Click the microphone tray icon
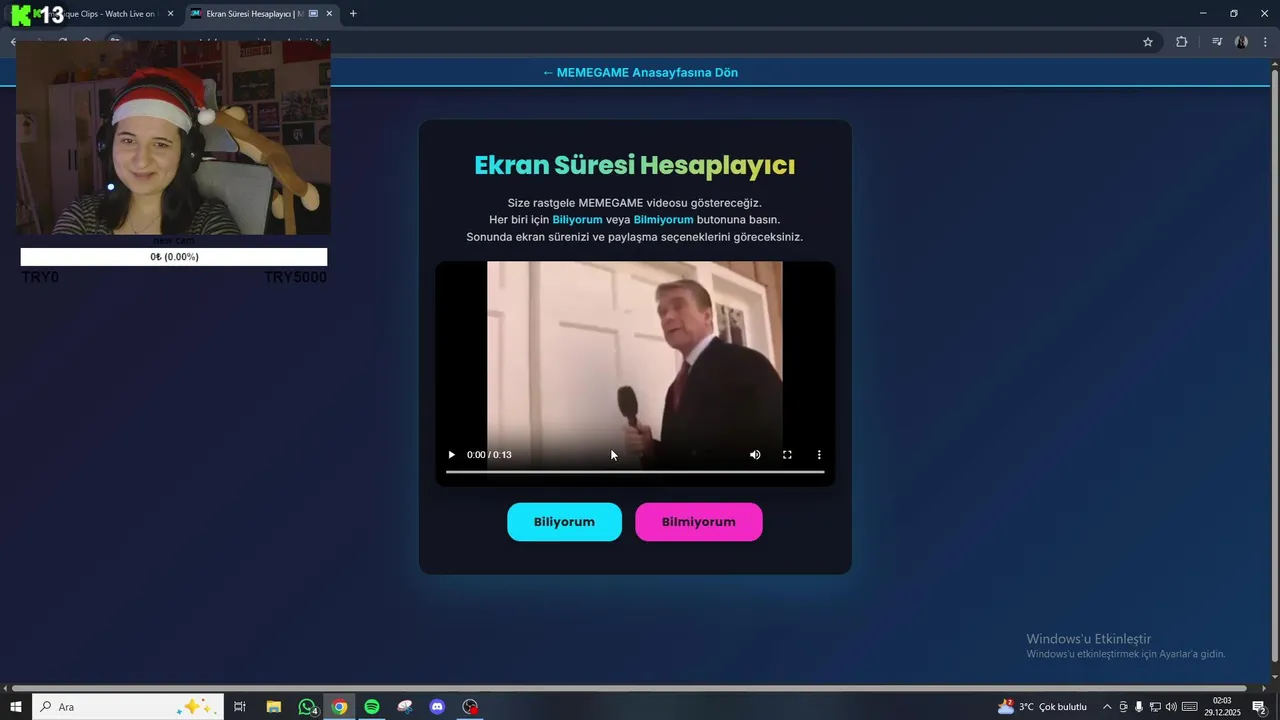This screenshot has height=720, width=1280. point(1139,707)
